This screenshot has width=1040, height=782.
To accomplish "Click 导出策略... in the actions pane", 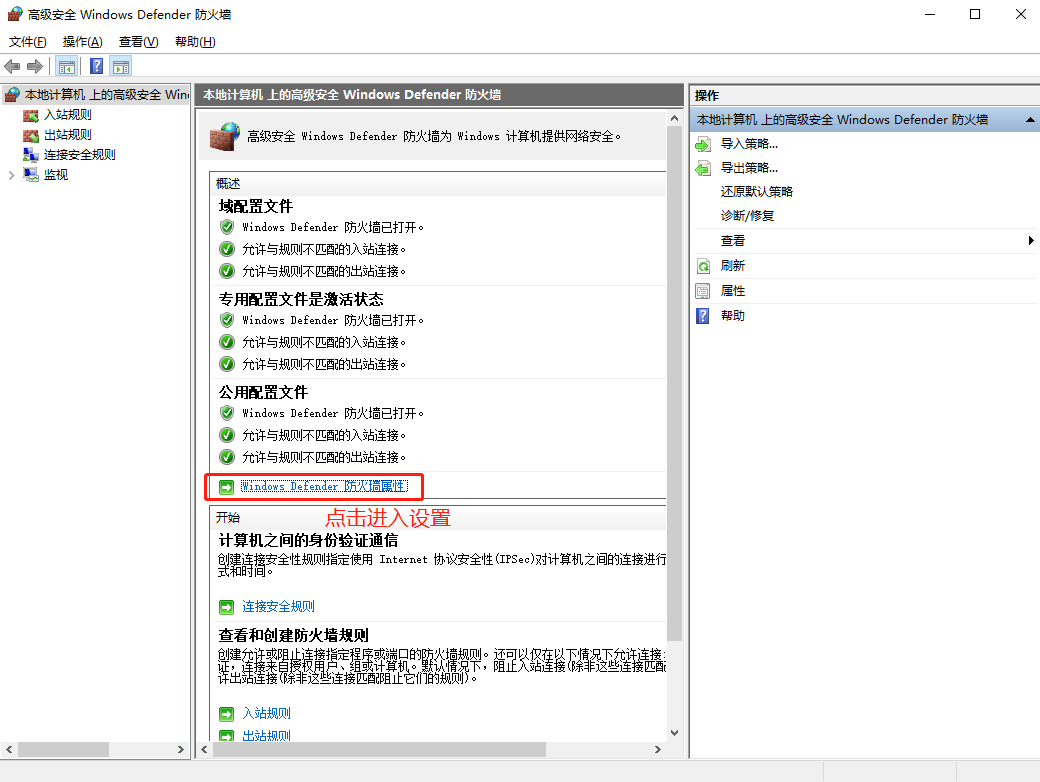I will 749,168.
